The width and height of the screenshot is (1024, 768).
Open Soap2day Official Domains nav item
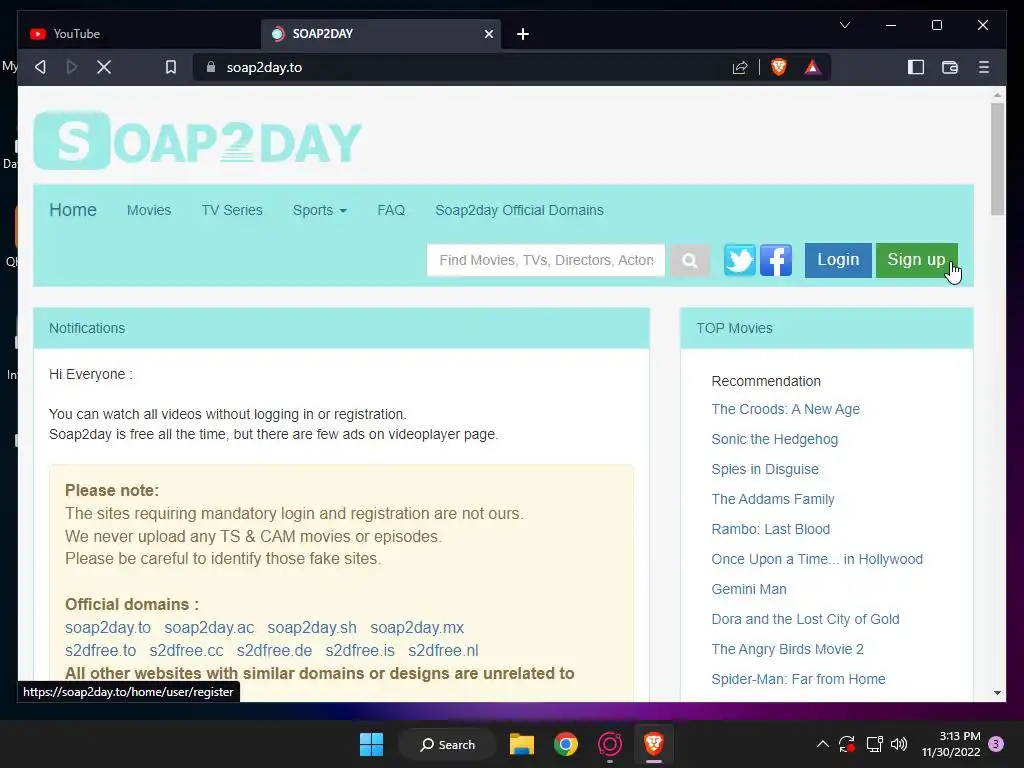(519, 210)
